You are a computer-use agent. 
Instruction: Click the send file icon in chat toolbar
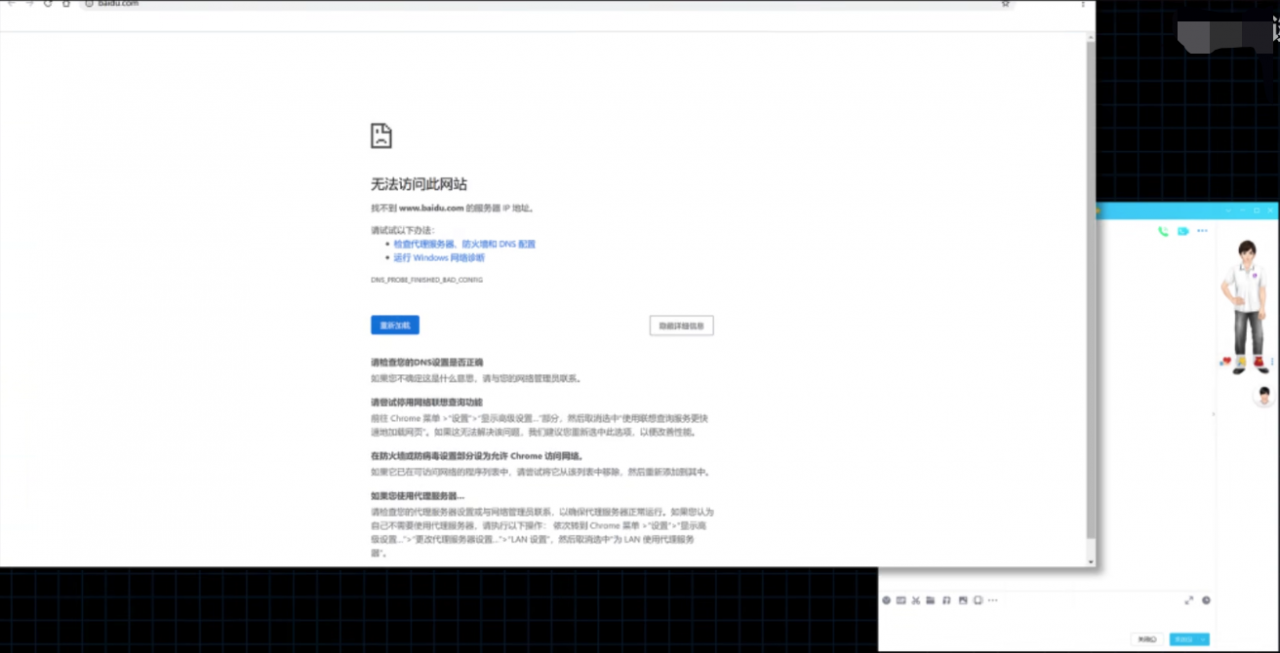(x=929, y=600)
